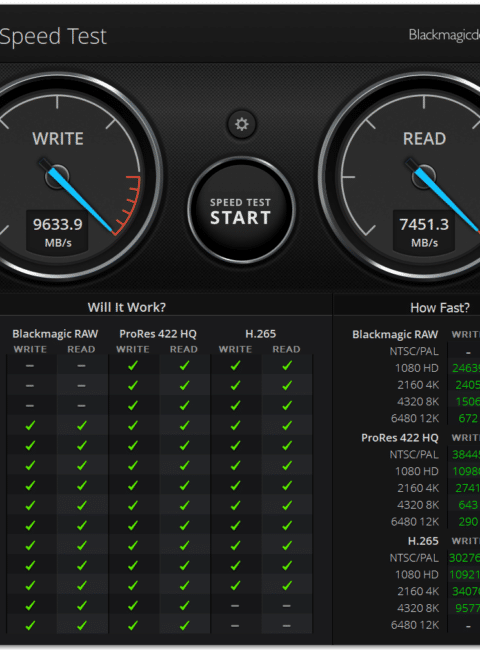Click the 290 write value for ProRes 12K
480x650 pixels.
[x=468, y=521]
